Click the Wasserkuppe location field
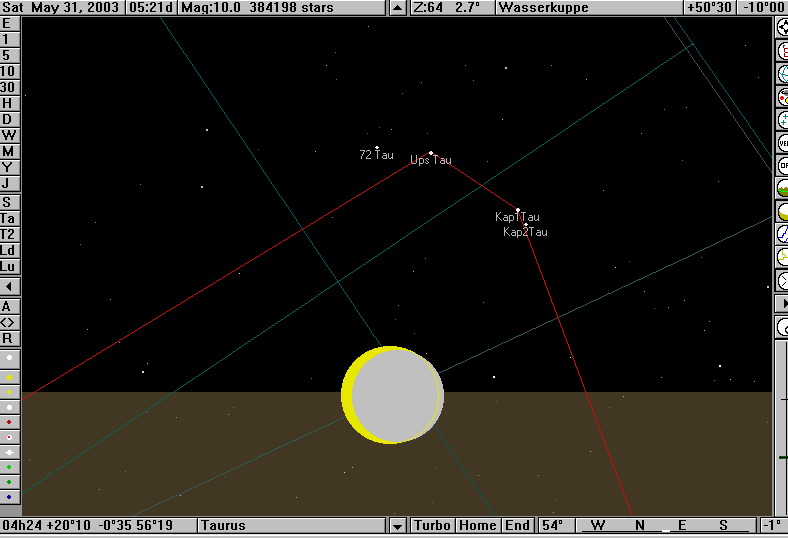This screenshot has height=538, width=788. coord(586,8)
